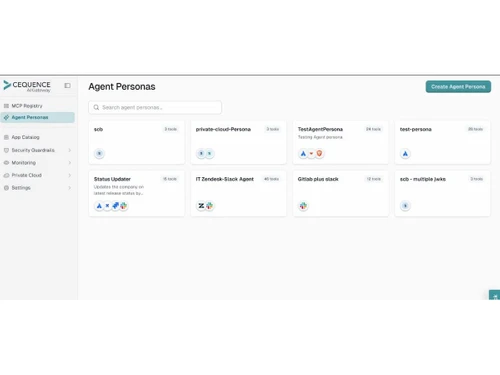Click the app icon in scb - multiple jwks card
Image resolution: width=500 pixels, height=375 pixels.
coord(405,206)
